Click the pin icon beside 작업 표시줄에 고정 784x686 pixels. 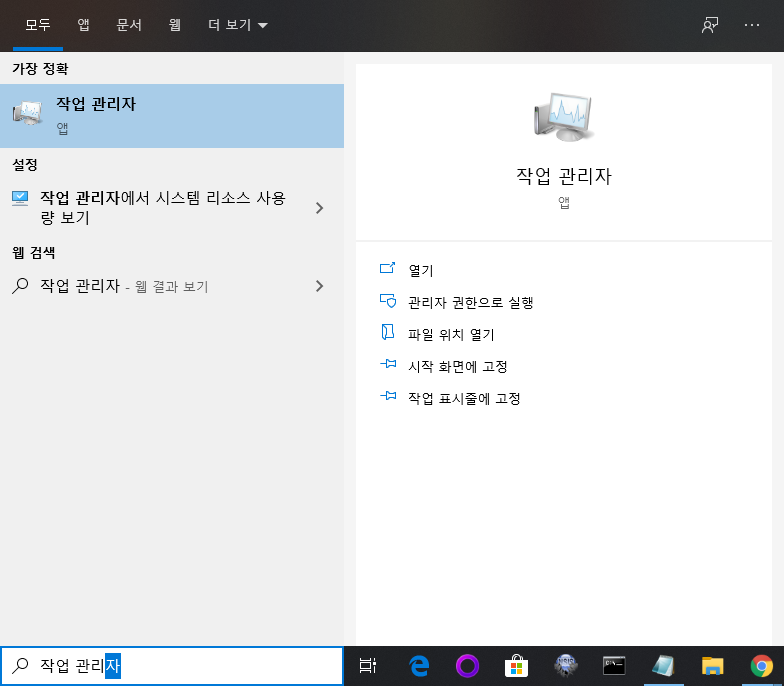pos(388,396)
